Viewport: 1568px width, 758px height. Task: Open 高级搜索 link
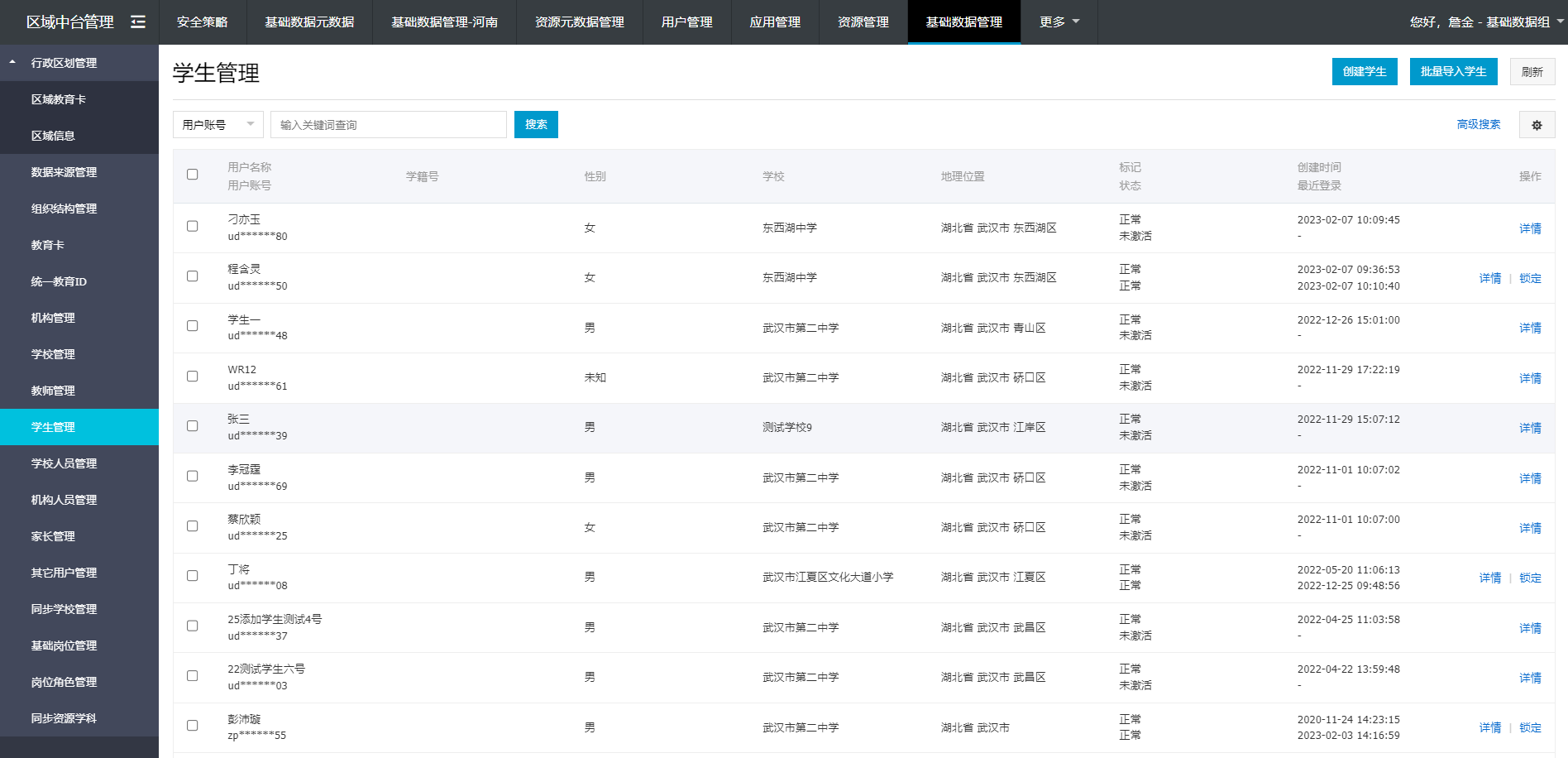(x=1479, y=124)
